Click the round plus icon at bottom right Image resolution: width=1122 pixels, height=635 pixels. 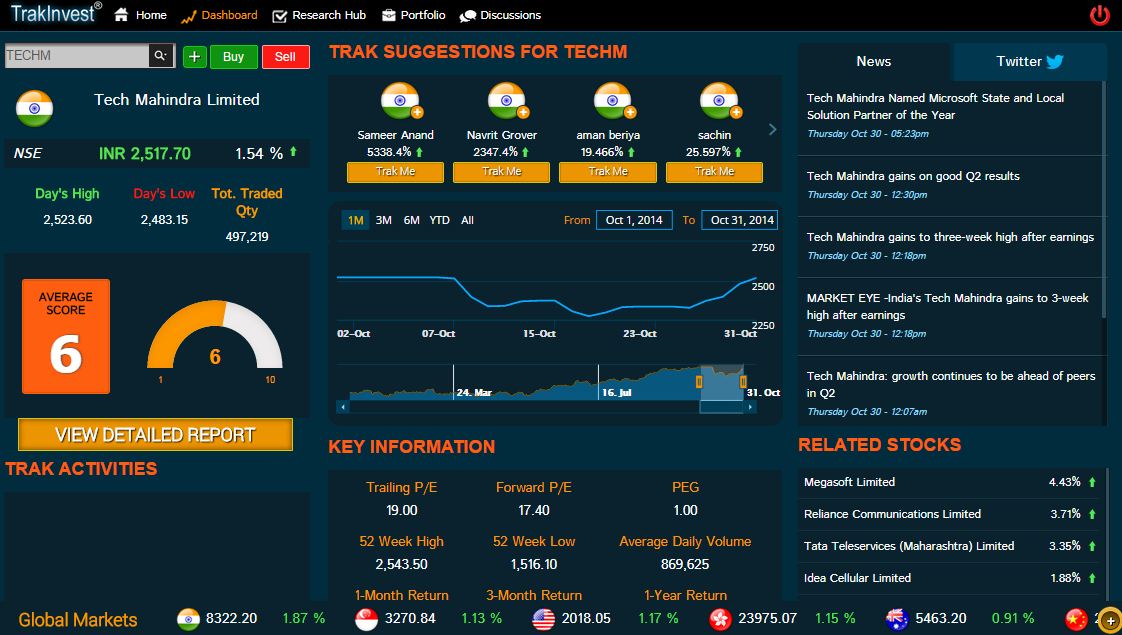[x=1109, y=621]
